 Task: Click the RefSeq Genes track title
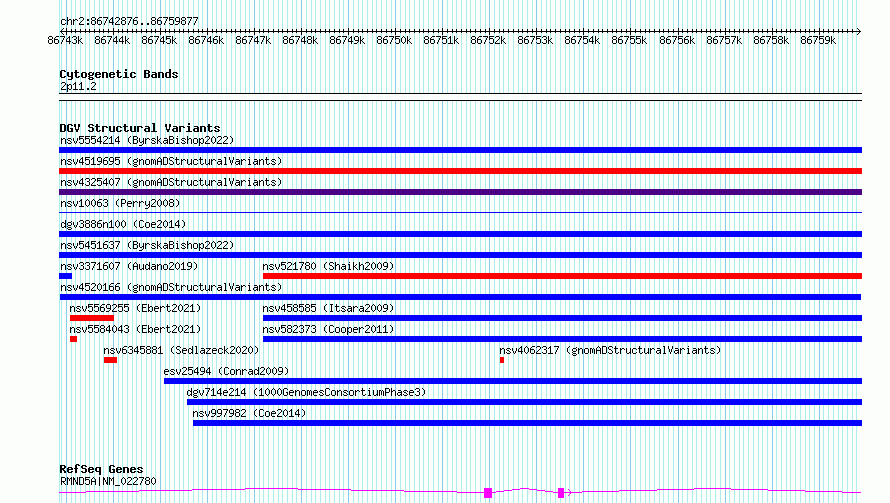(101, 470)
